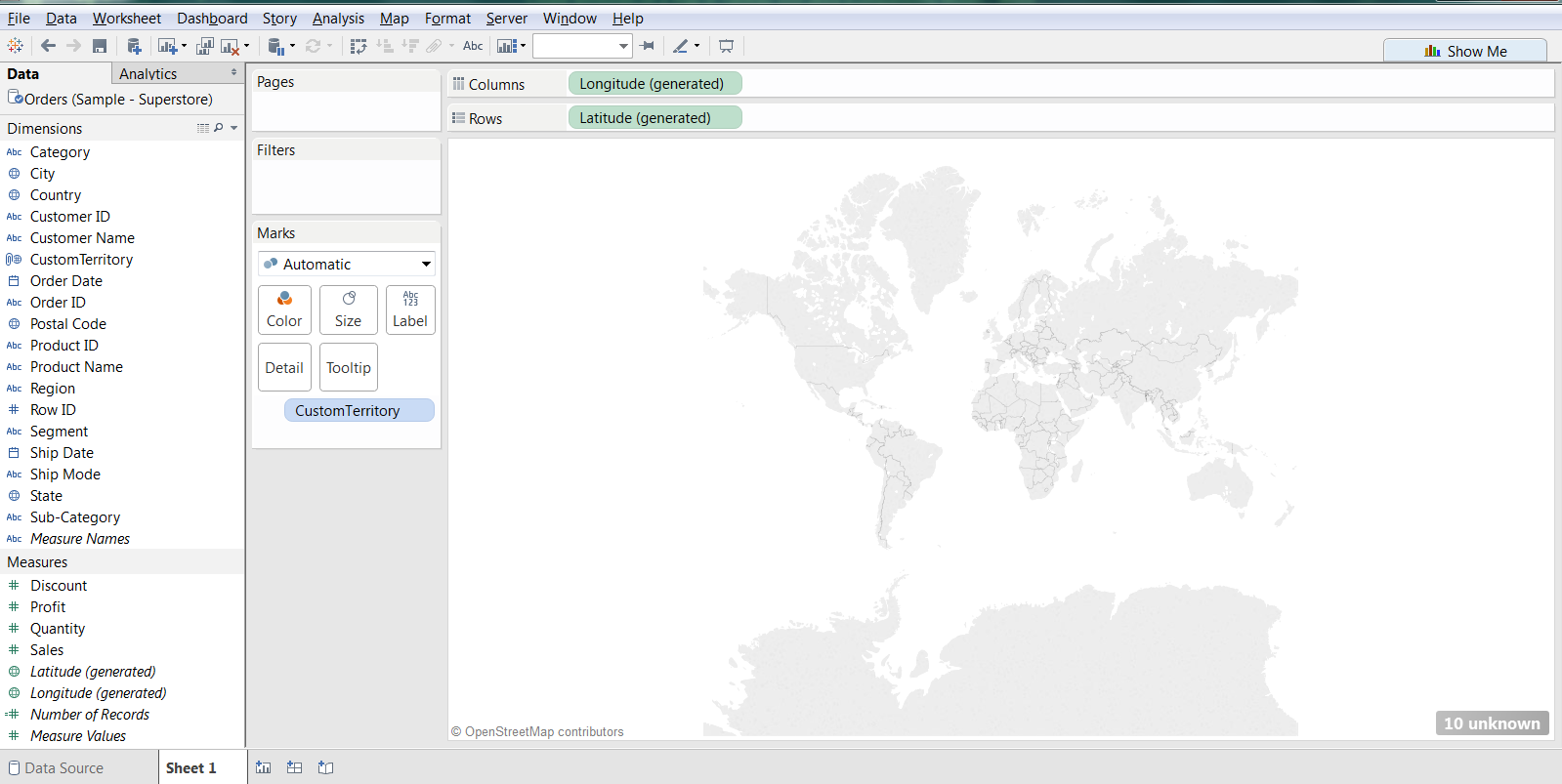Select the Profit measure field
Viewport: 1562px width, 784px height.
pos(48,607)
